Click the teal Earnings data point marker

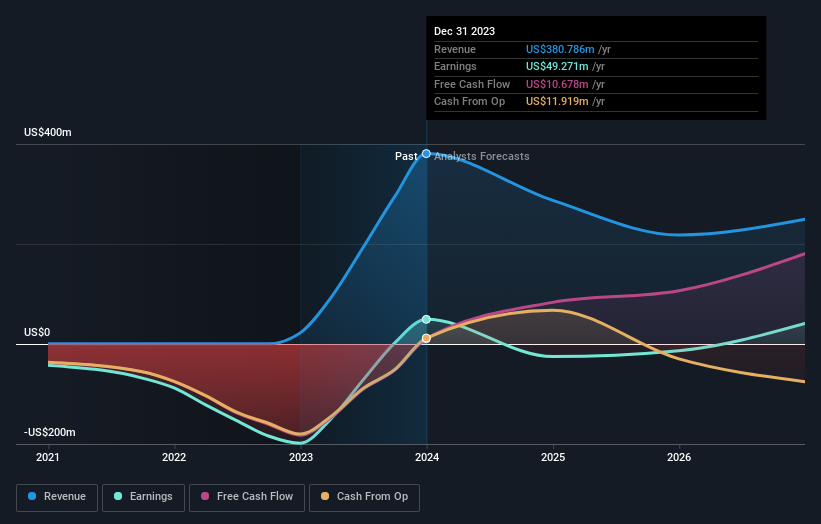tap(426, 319)
